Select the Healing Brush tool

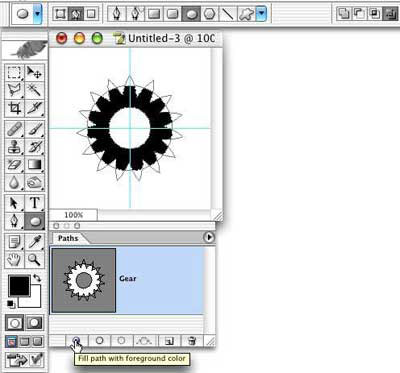[14, 129]
